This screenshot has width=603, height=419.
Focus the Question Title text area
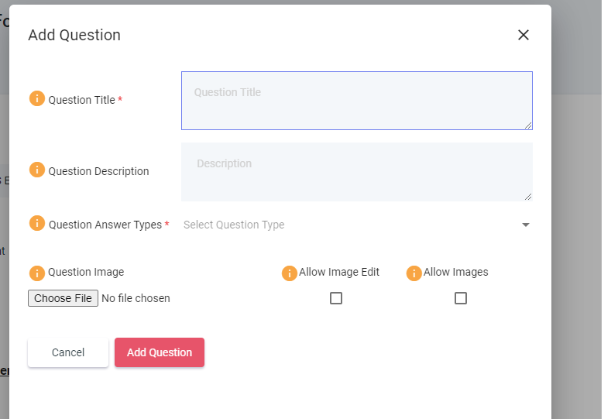coord(356,100)
